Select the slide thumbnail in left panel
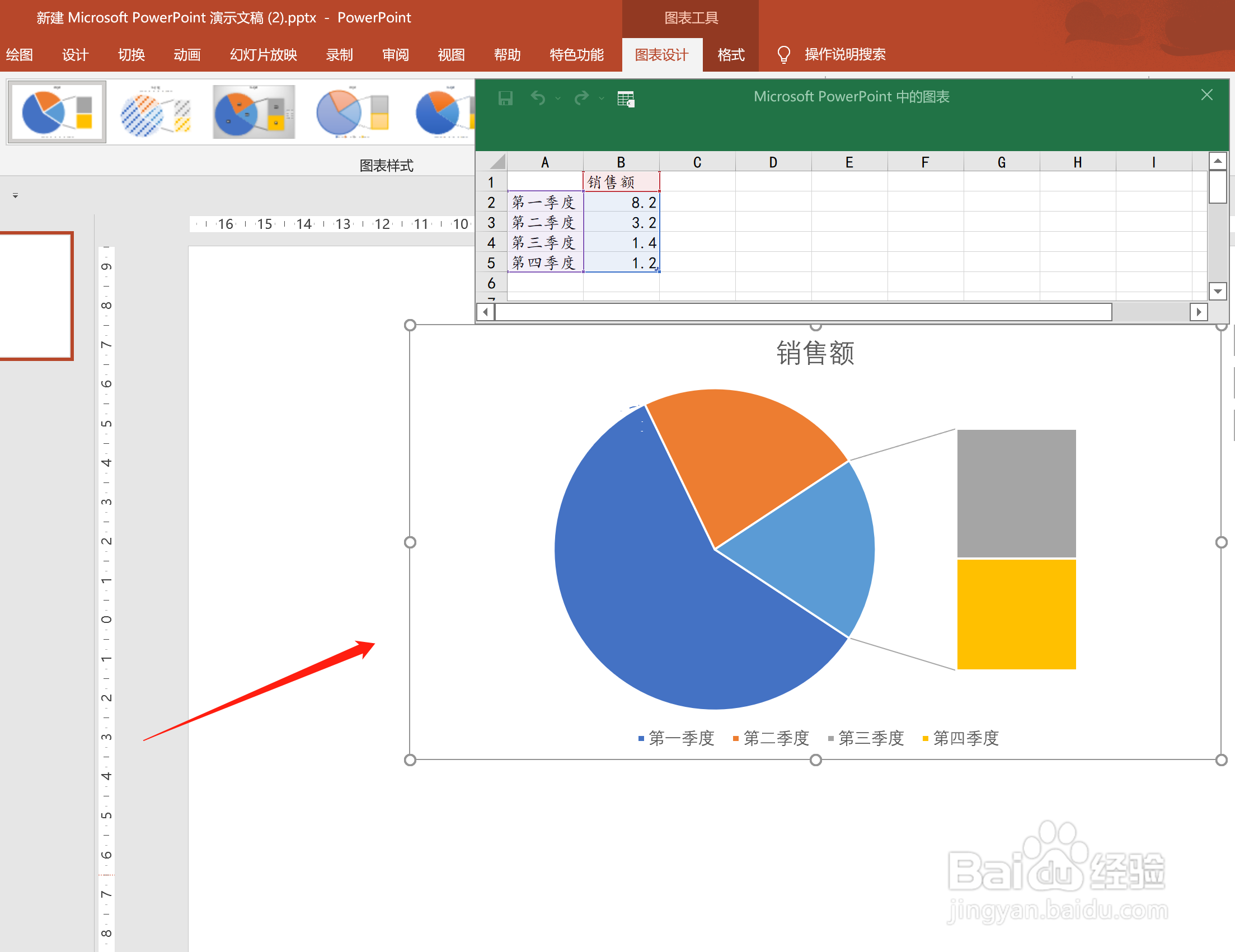This screenshot has height=952, width=1235. pos(36,296)
